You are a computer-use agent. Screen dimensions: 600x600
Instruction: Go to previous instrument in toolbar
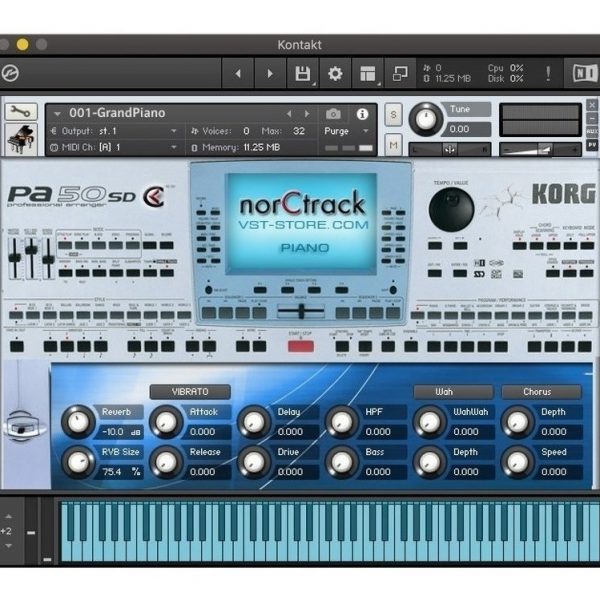tap(238, 73)
